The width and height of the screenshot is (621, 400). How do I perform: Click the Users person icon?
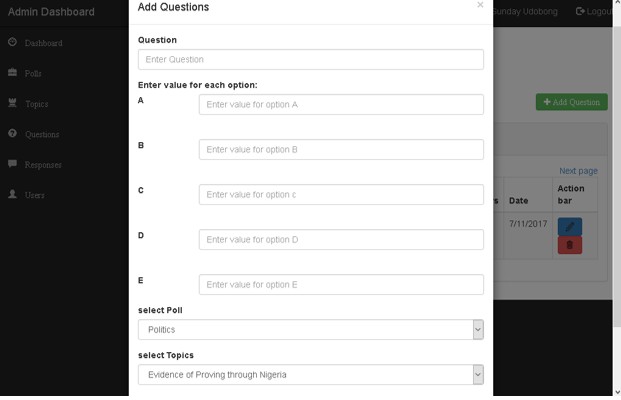tap(12, 194)
